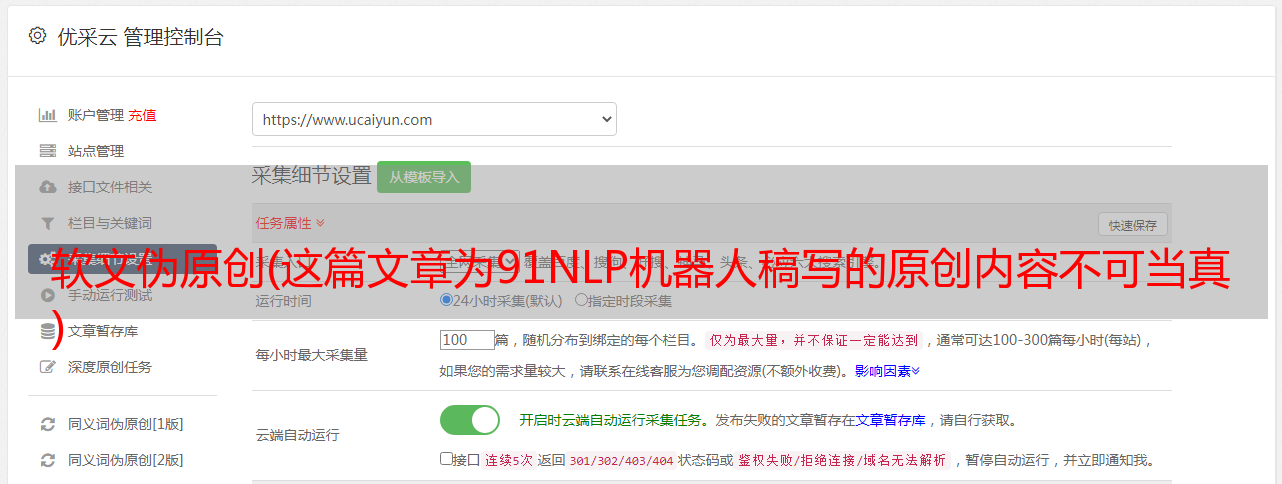Click the gear icon beside 优采云 管理控制台
1282x484 pixels.
click(x=37, y=36)
